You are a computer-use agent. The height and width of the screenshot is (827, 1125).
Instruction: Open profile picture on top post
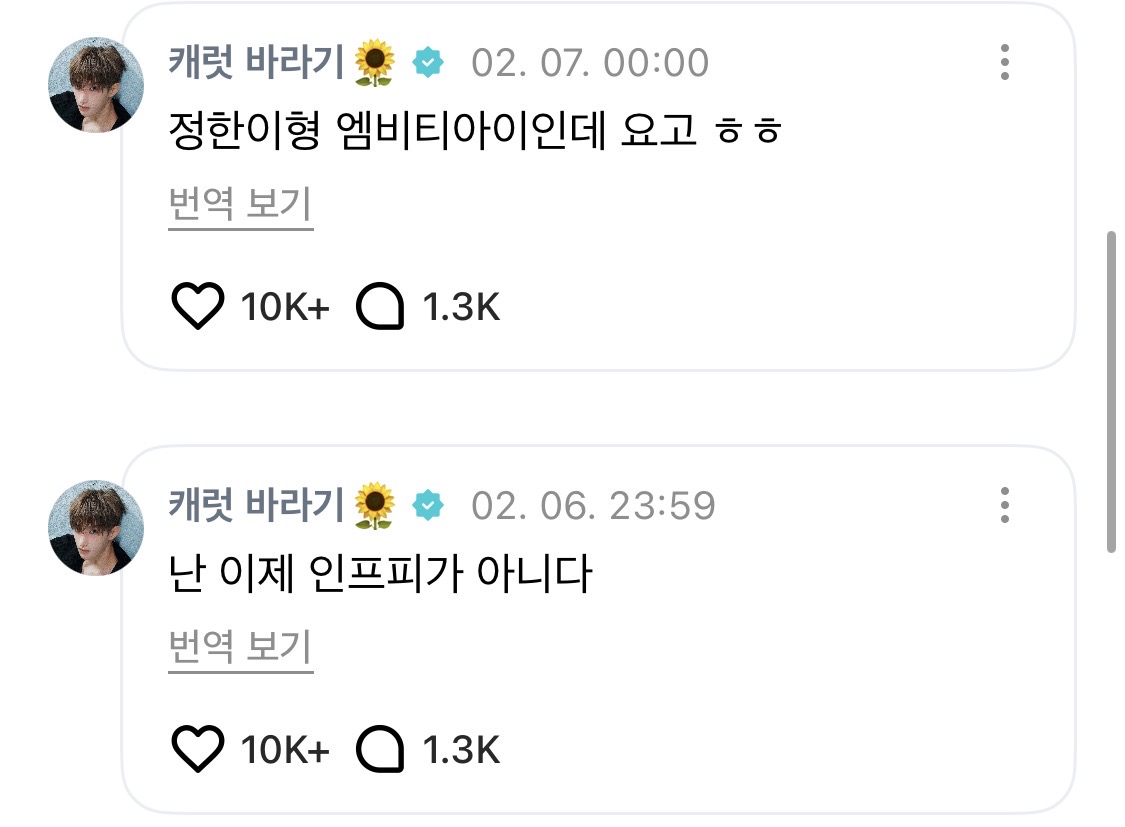pos(96,85)
